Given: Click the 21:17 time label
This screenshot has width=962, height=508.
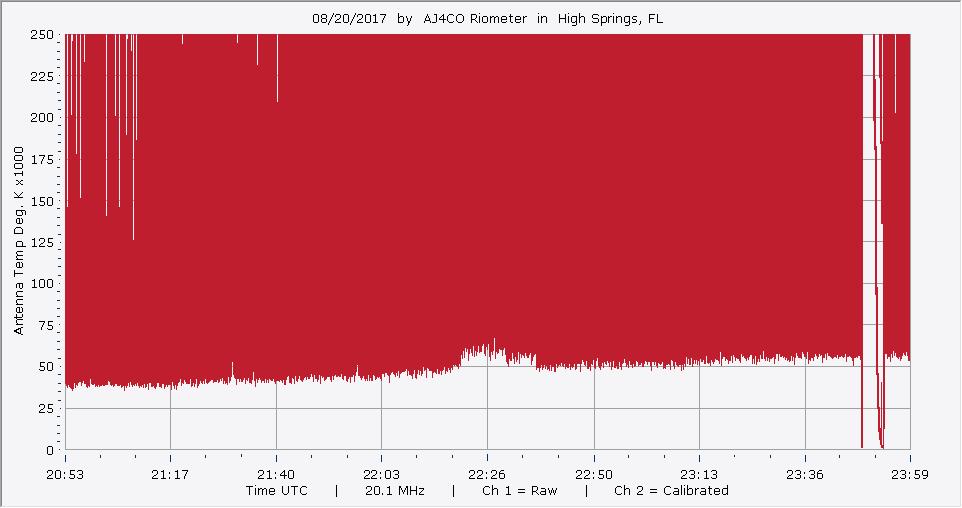Looking at the screenshot, I should [170, 475].
